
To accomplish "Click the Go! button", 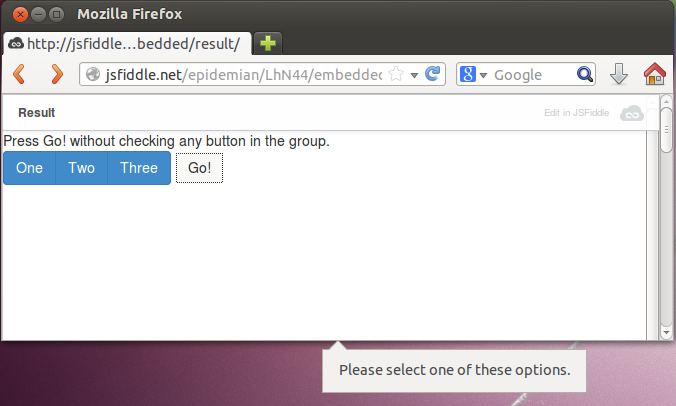I will [199, 168].
